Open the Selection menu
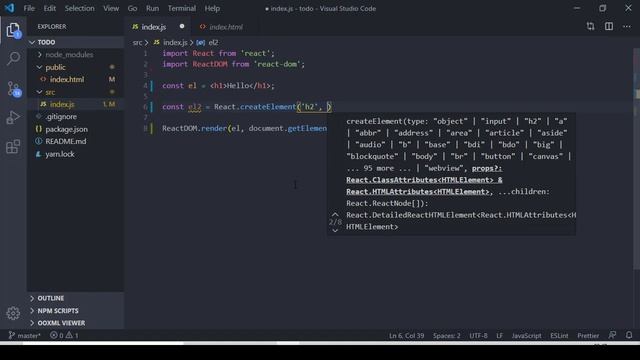This screenshot has height=360, width=640. pyautogui.click(x=79, y=8)
